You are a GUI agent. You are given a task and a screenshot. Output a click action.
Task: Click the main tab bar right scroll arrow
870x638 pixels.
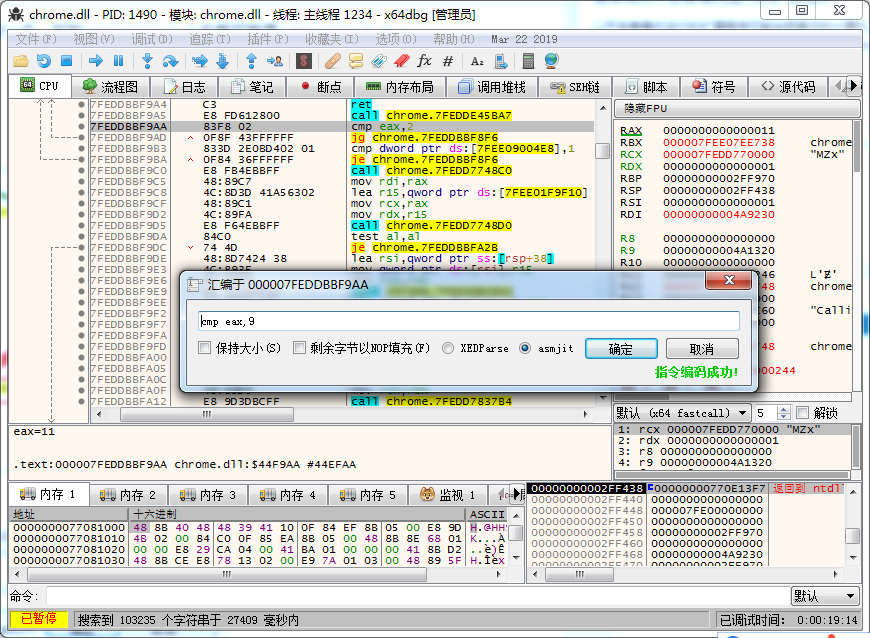(x=853, y=86)
